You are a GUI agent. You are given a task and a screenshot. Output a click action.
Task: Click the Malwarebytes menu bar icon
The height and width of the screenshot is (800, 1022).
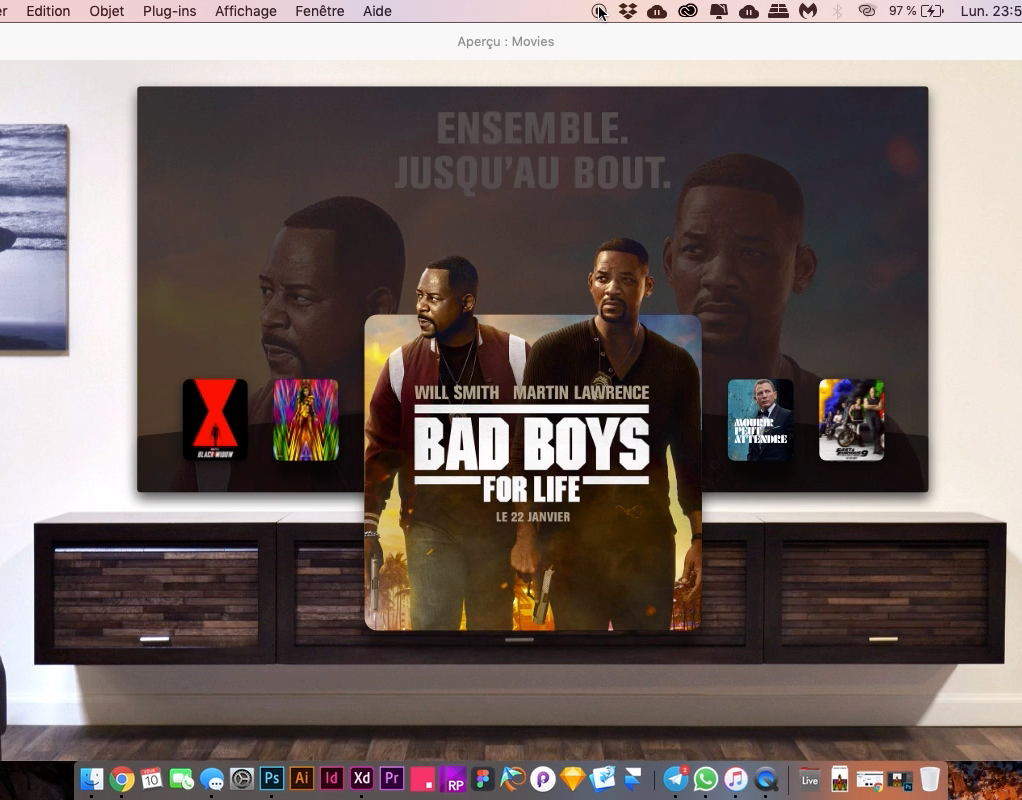pos(808,11)
